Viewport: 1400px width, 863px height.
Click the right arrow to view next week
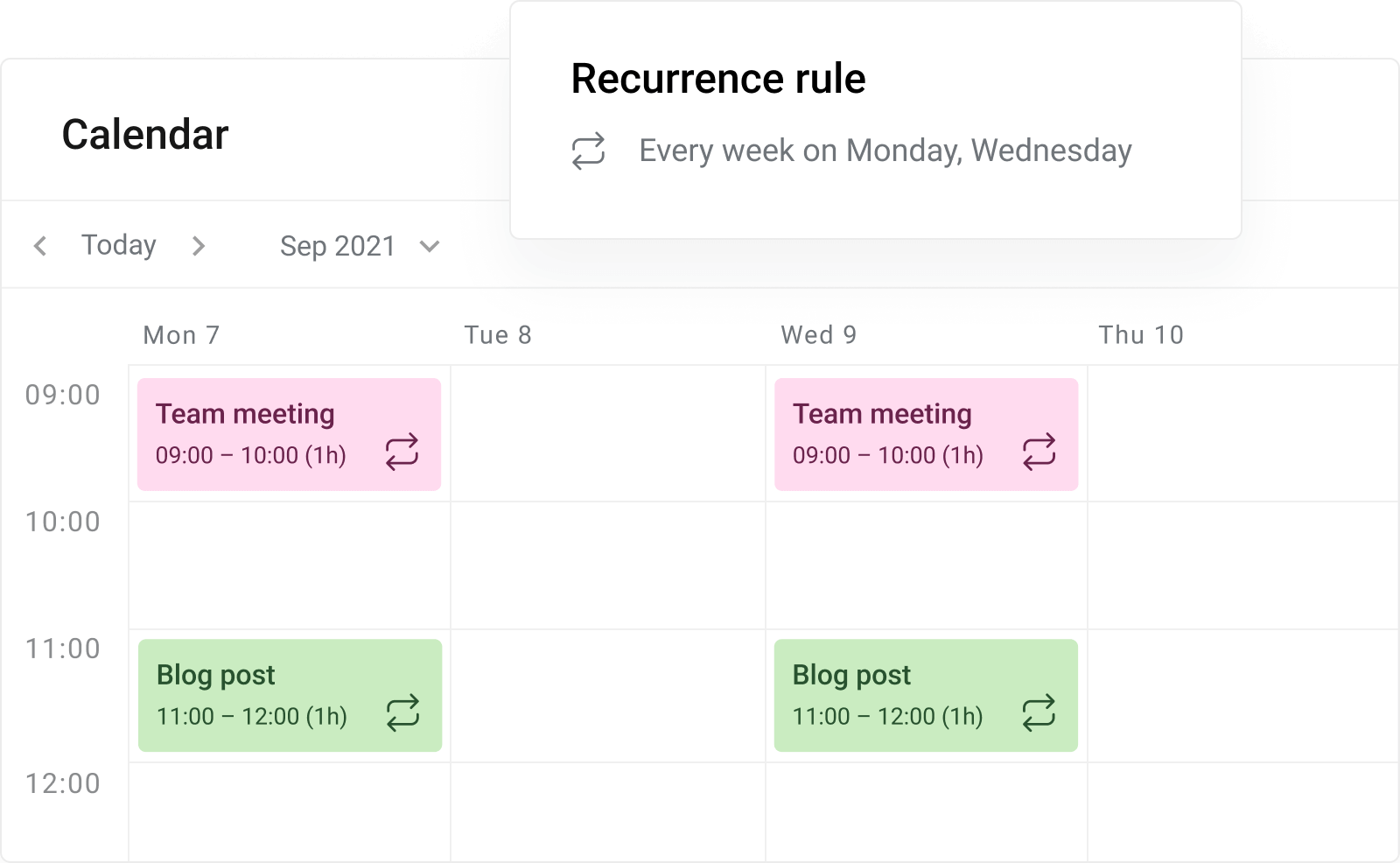pyautogui.click(x=199, y=246)
